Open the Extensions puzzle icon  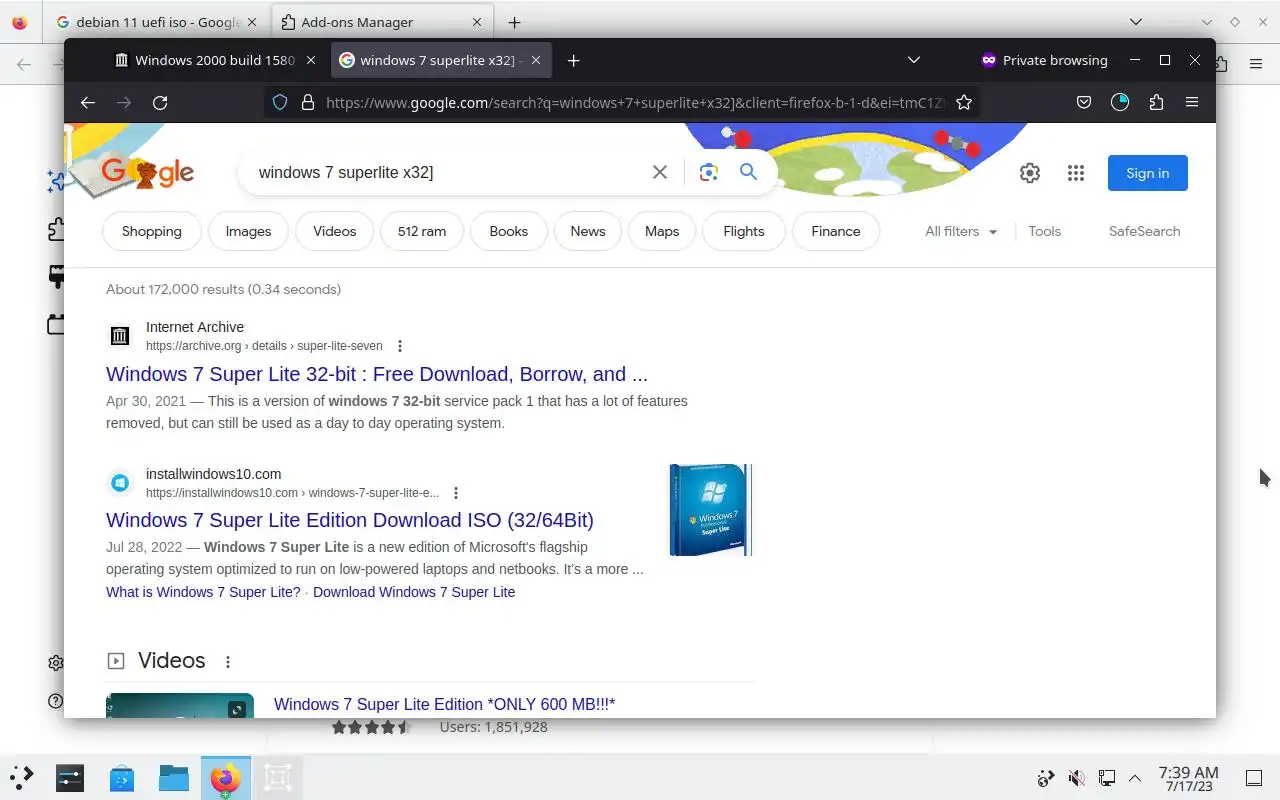[x=1156, y=102]
